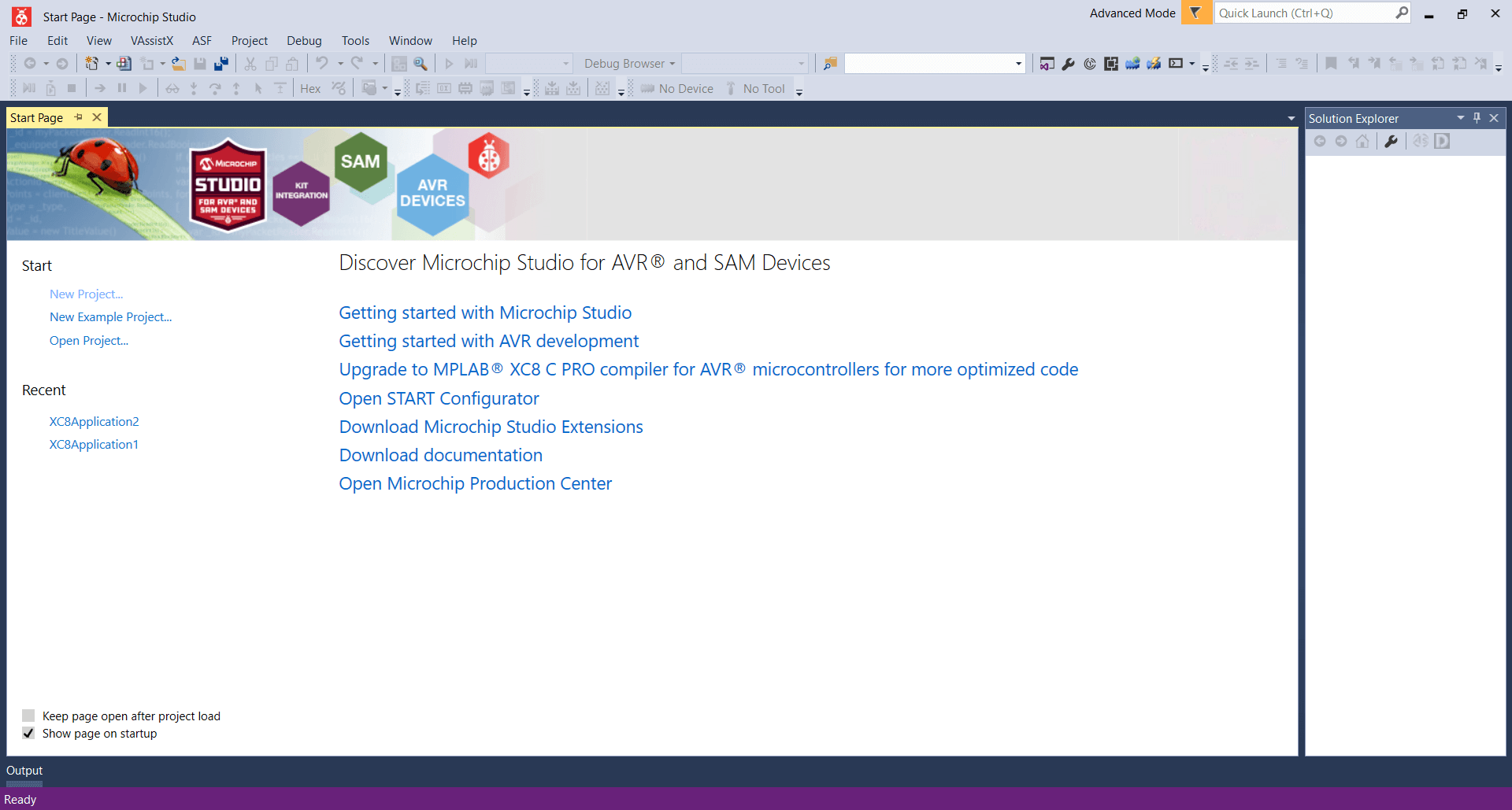The height and width of the screenshot is (810, 1512).
Task: Click the Output panel tab at bottom
Action: (24, 771)
